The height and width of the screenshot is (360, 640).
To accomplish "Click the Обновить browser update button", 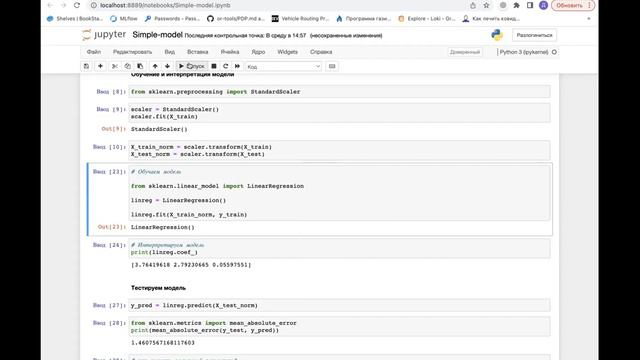I will (x=573, y=5).
